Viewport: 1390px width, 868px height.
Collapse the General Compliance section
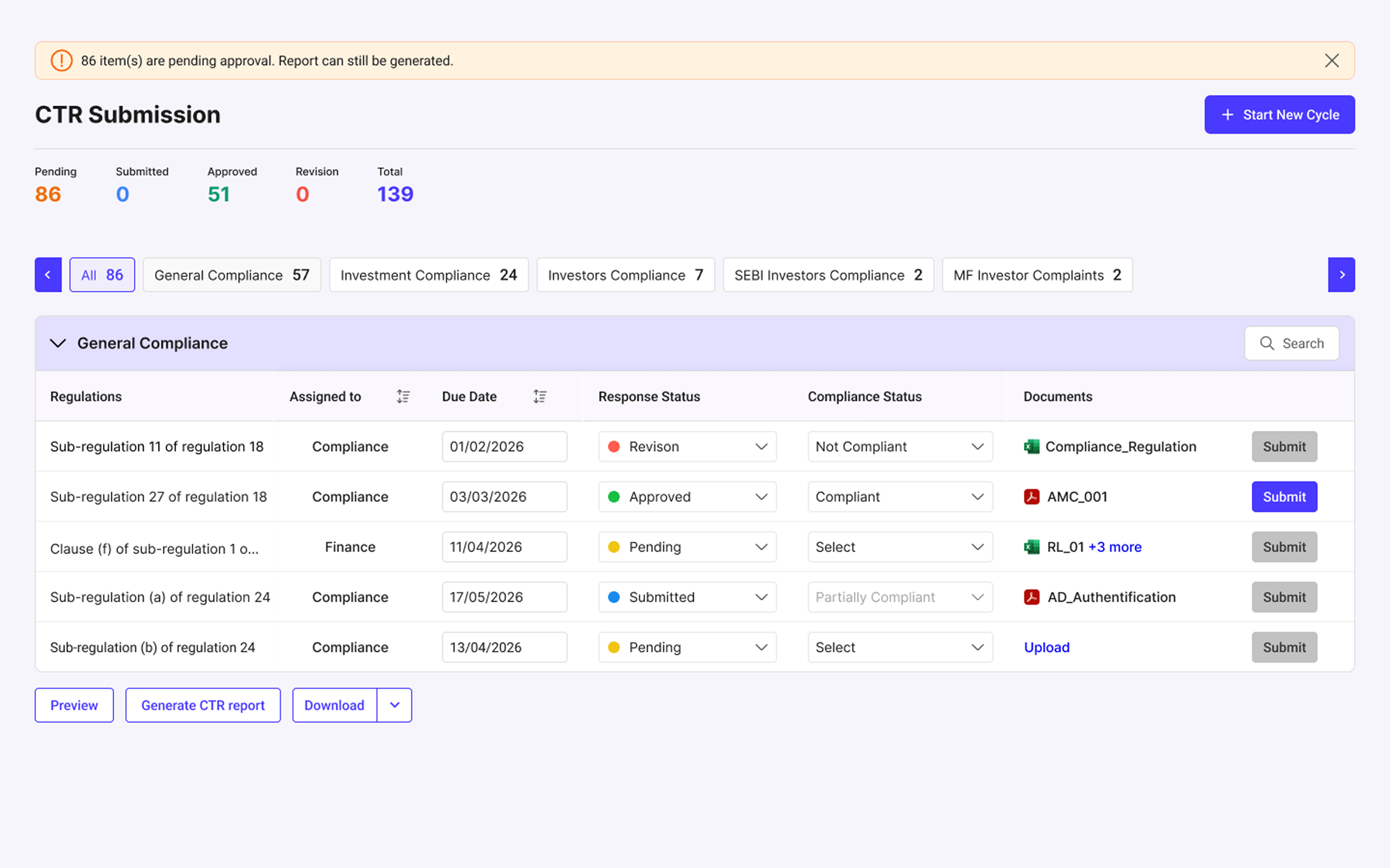coord(58,343)
